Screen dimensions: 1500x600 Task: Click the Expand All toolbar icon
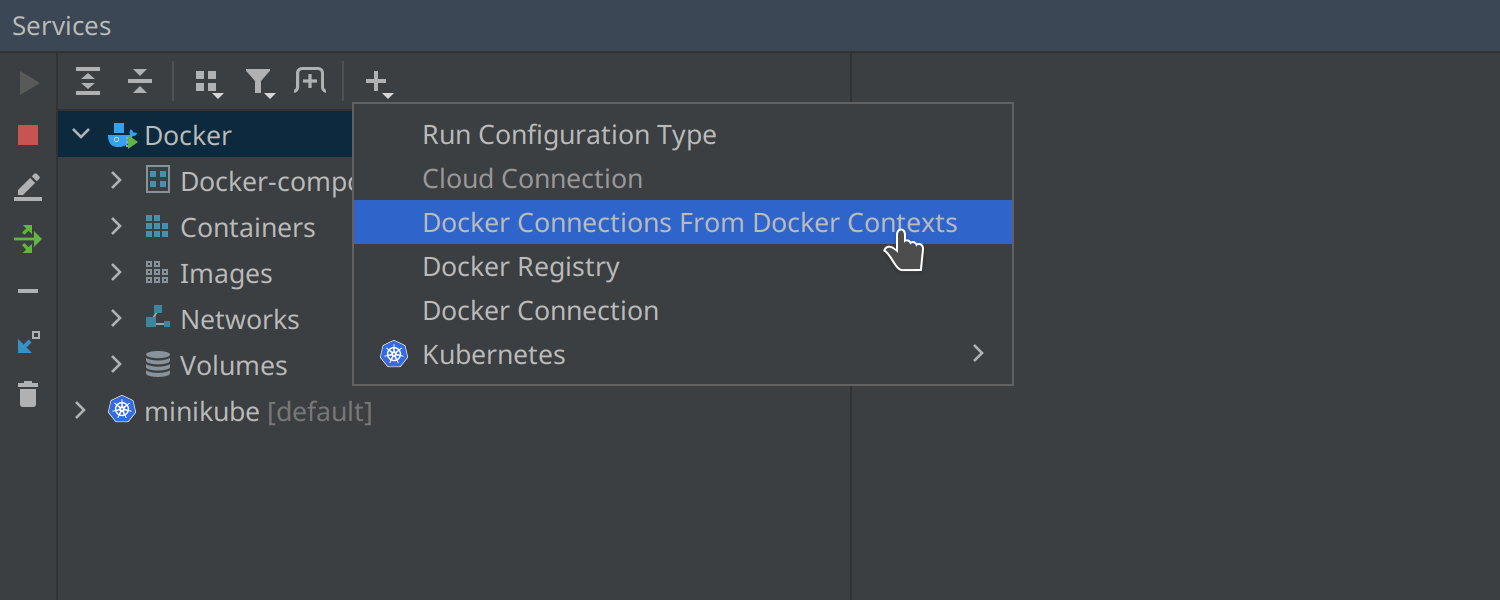89,82
